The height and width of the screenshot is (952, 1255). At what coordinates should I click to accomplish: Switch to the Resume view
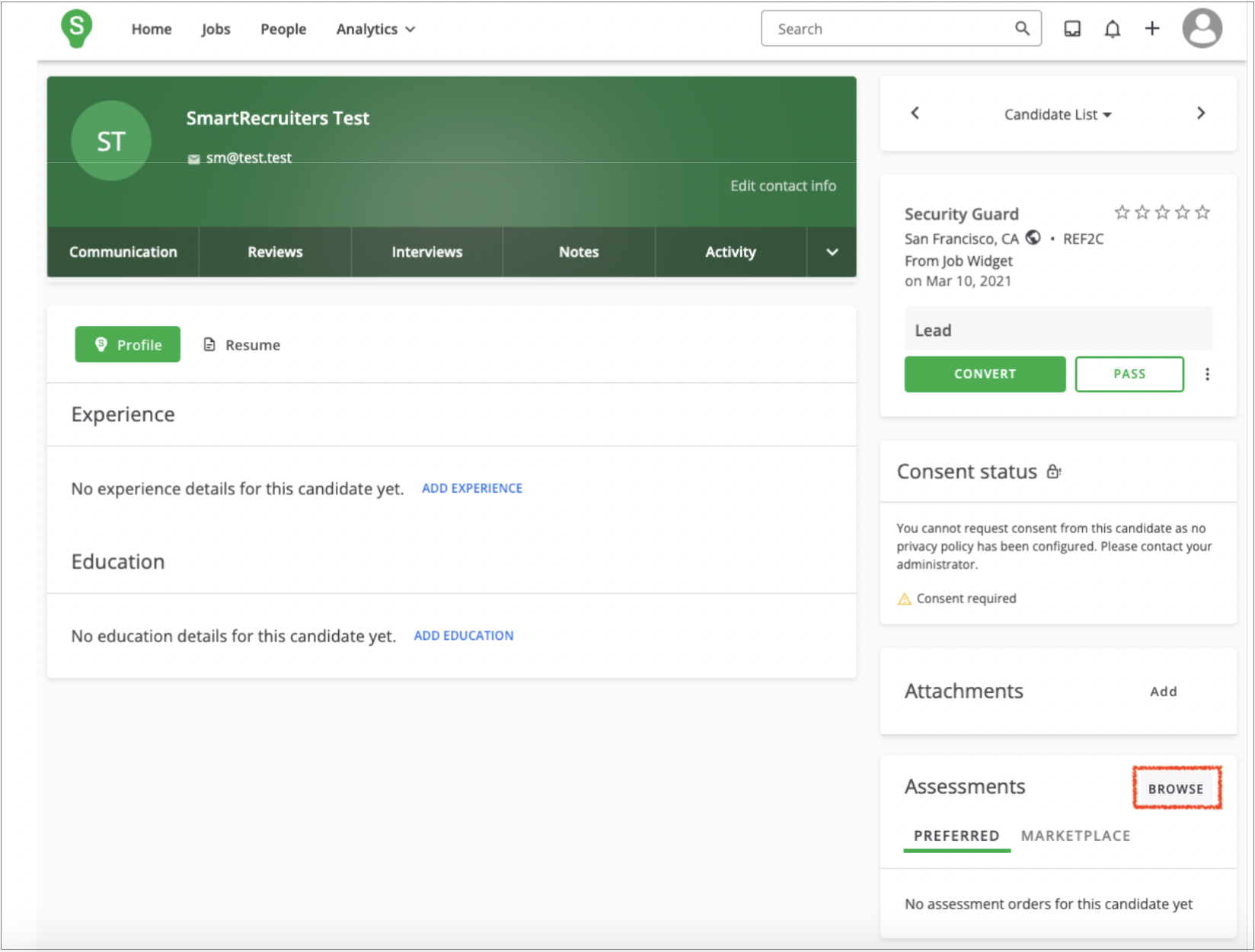coord(242,345)
